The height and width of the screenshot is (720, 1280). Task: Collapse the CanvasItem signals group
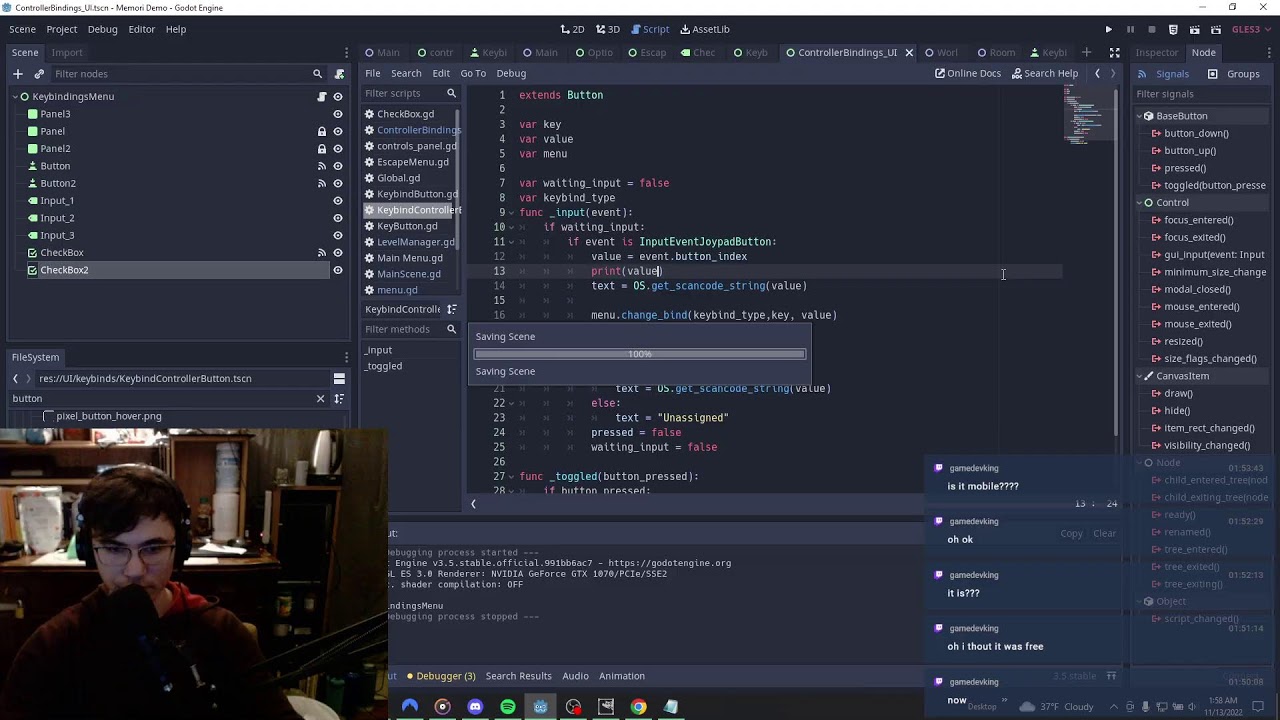click(1138, 376)
